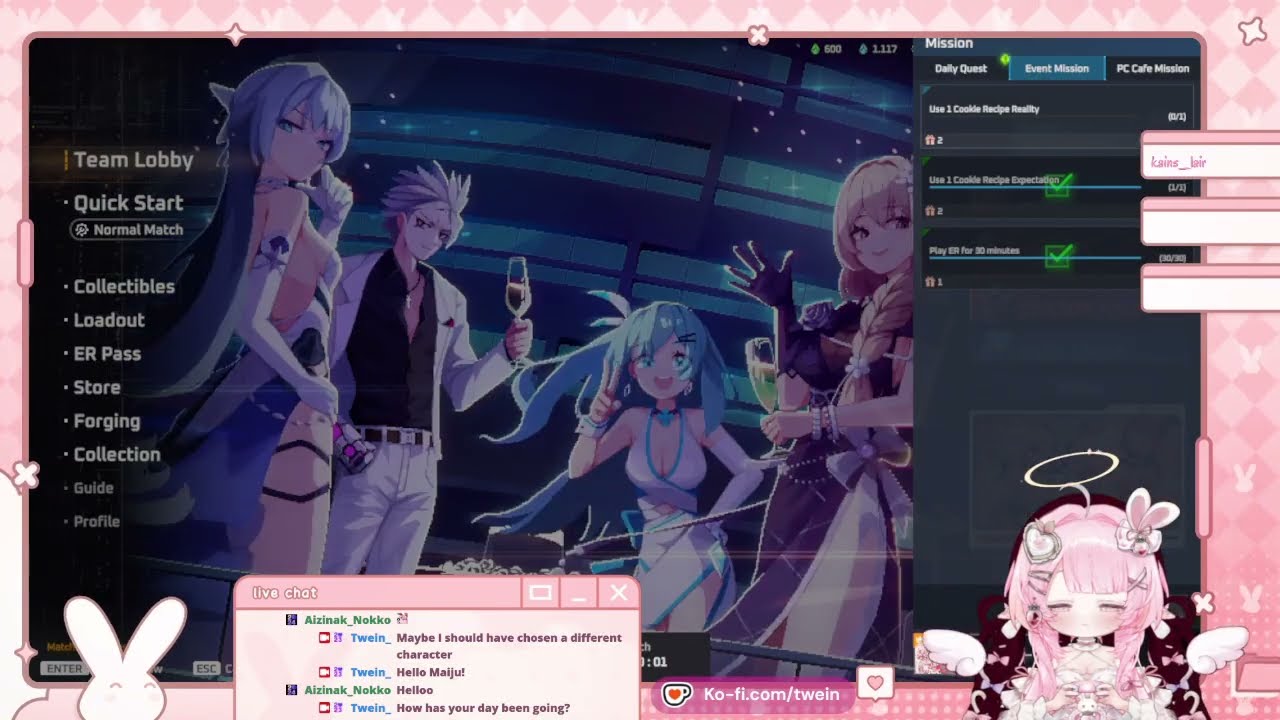This screenshot has width=1280, height=720.
Task: Click the green checkmark on Cookie Recipe Expectation
Action: click(x=1057, y=184)
